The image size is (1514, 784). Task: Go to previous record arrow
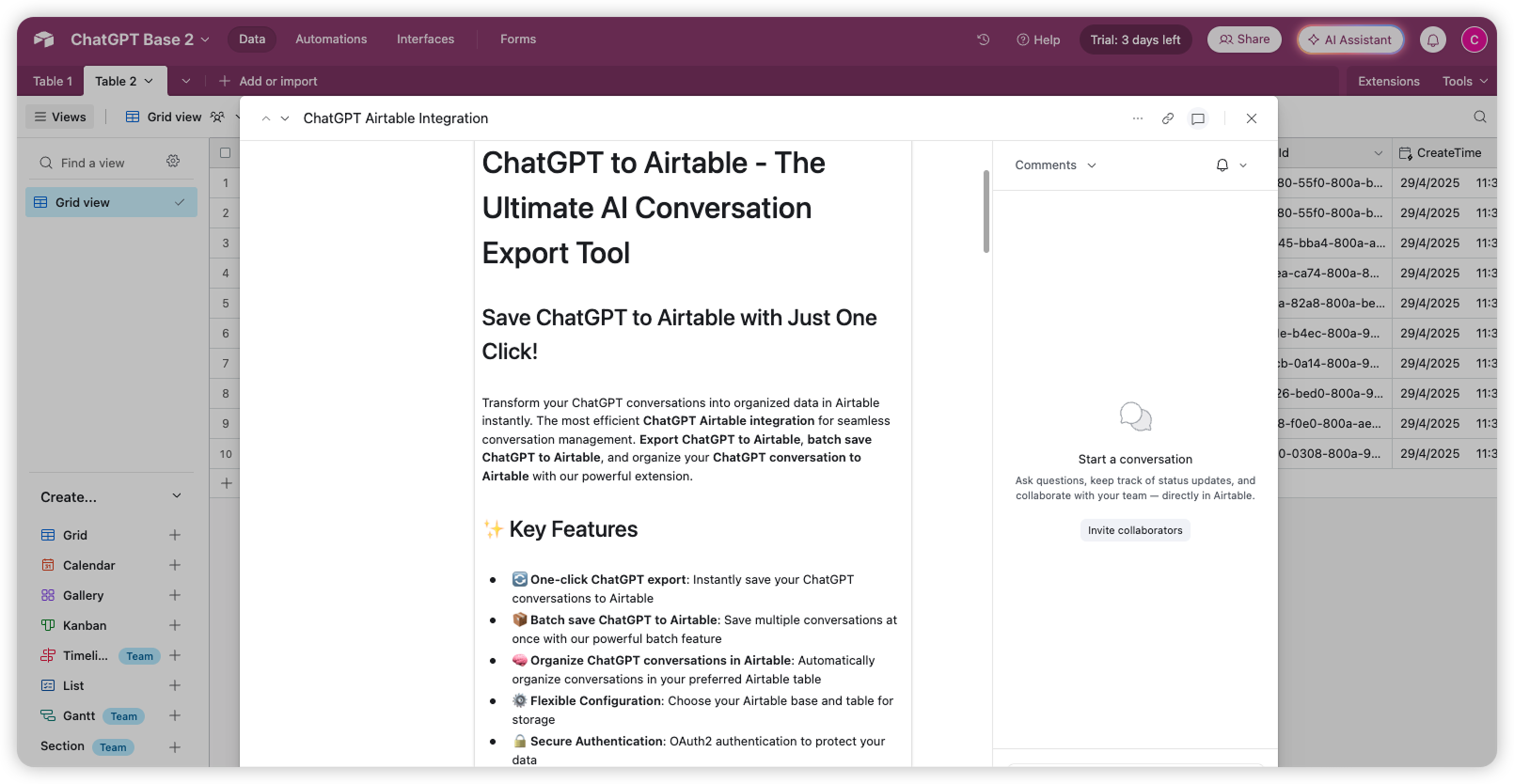coord(266,118)
